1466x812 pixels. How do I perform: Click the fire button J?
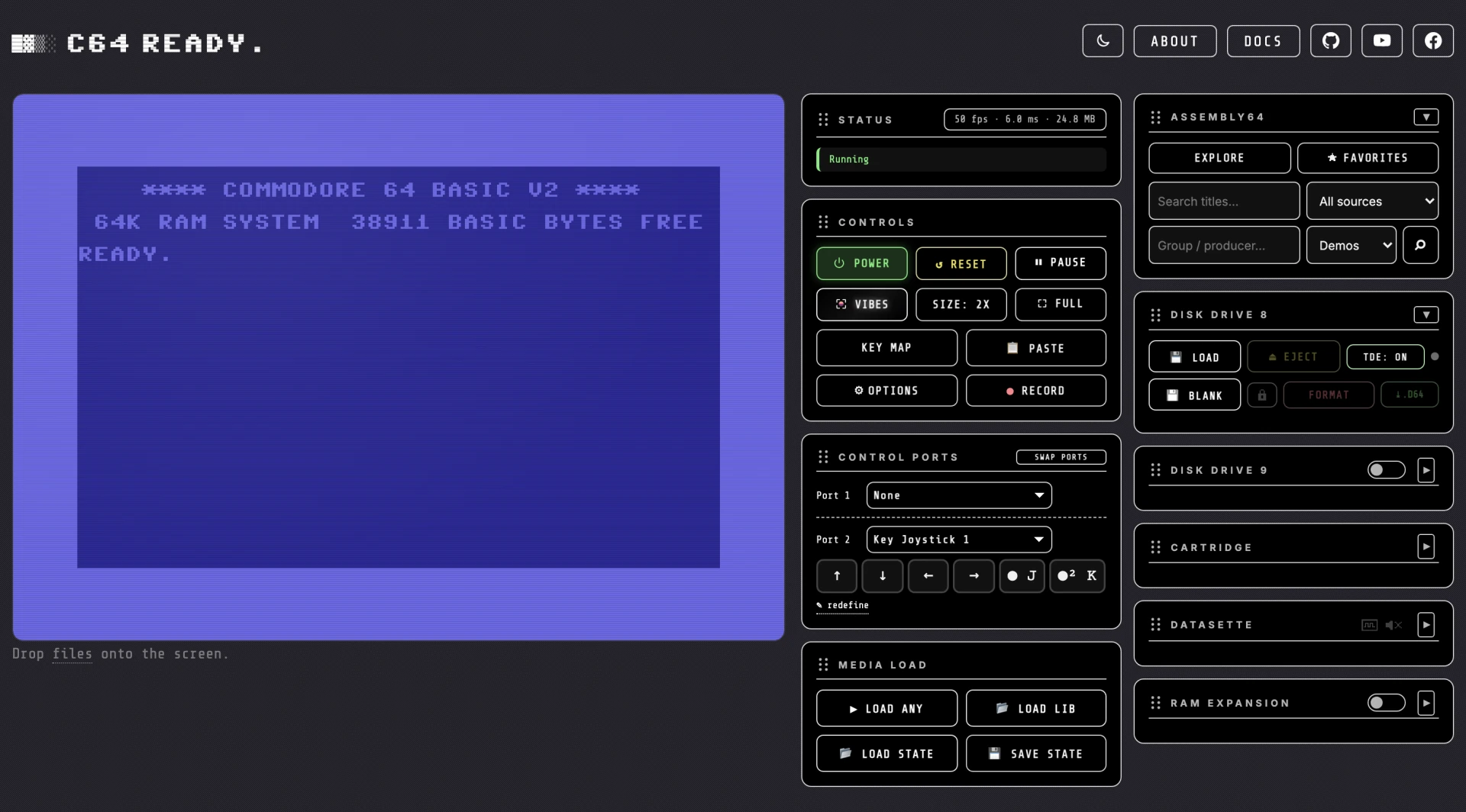(1022, 576)
